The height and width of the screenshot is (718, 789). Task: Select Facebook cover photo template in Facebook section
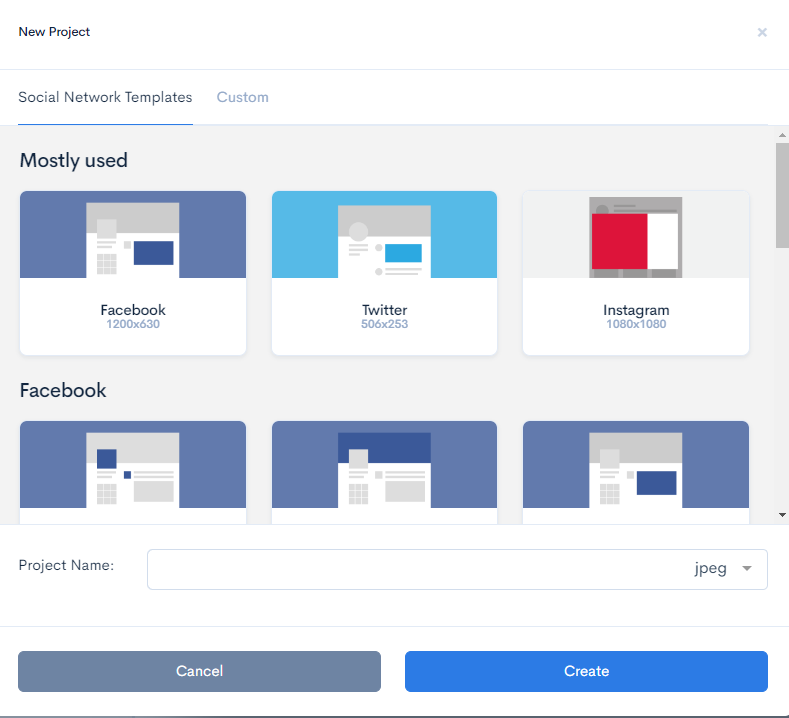point(384,465)
